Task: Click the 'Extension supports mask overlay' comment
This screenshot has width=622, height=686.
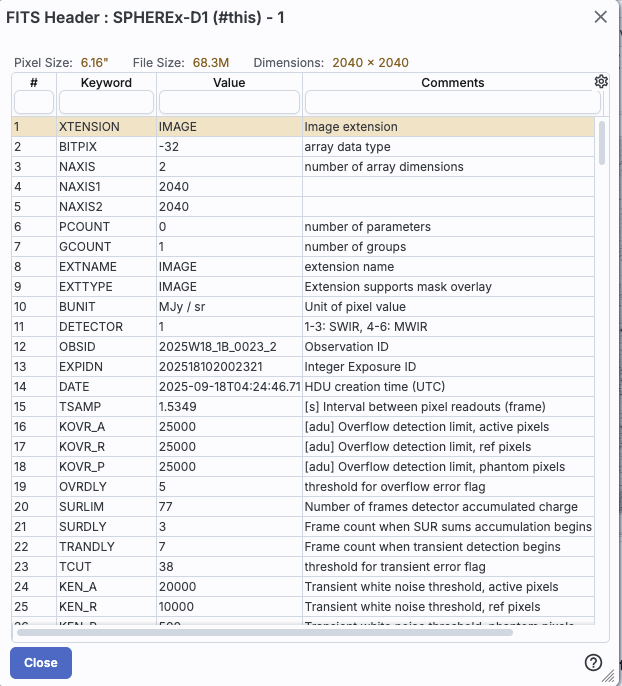Action: [448, 287]
